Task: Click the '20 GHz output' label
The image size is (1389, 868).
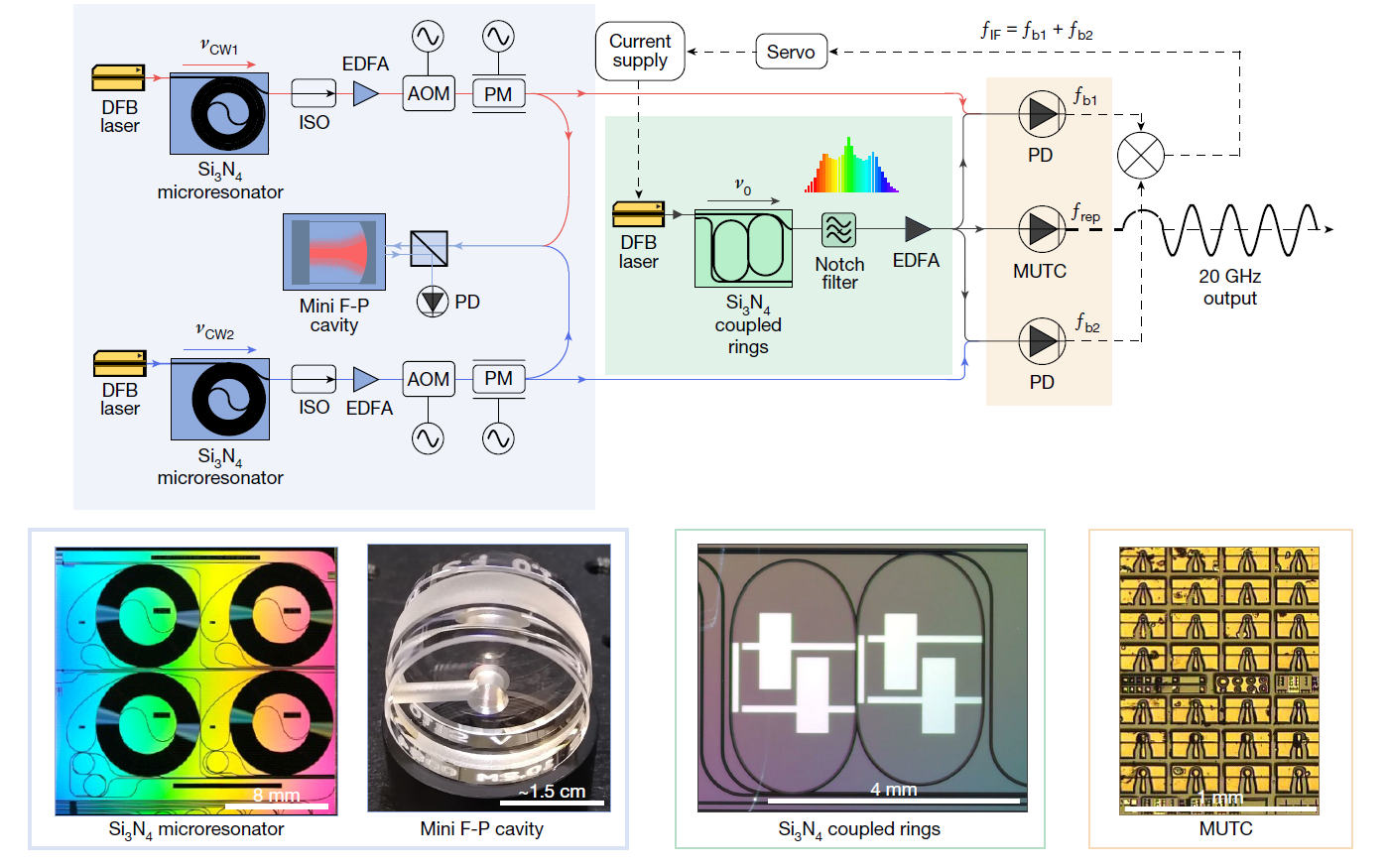Action: click(1230, 288)
